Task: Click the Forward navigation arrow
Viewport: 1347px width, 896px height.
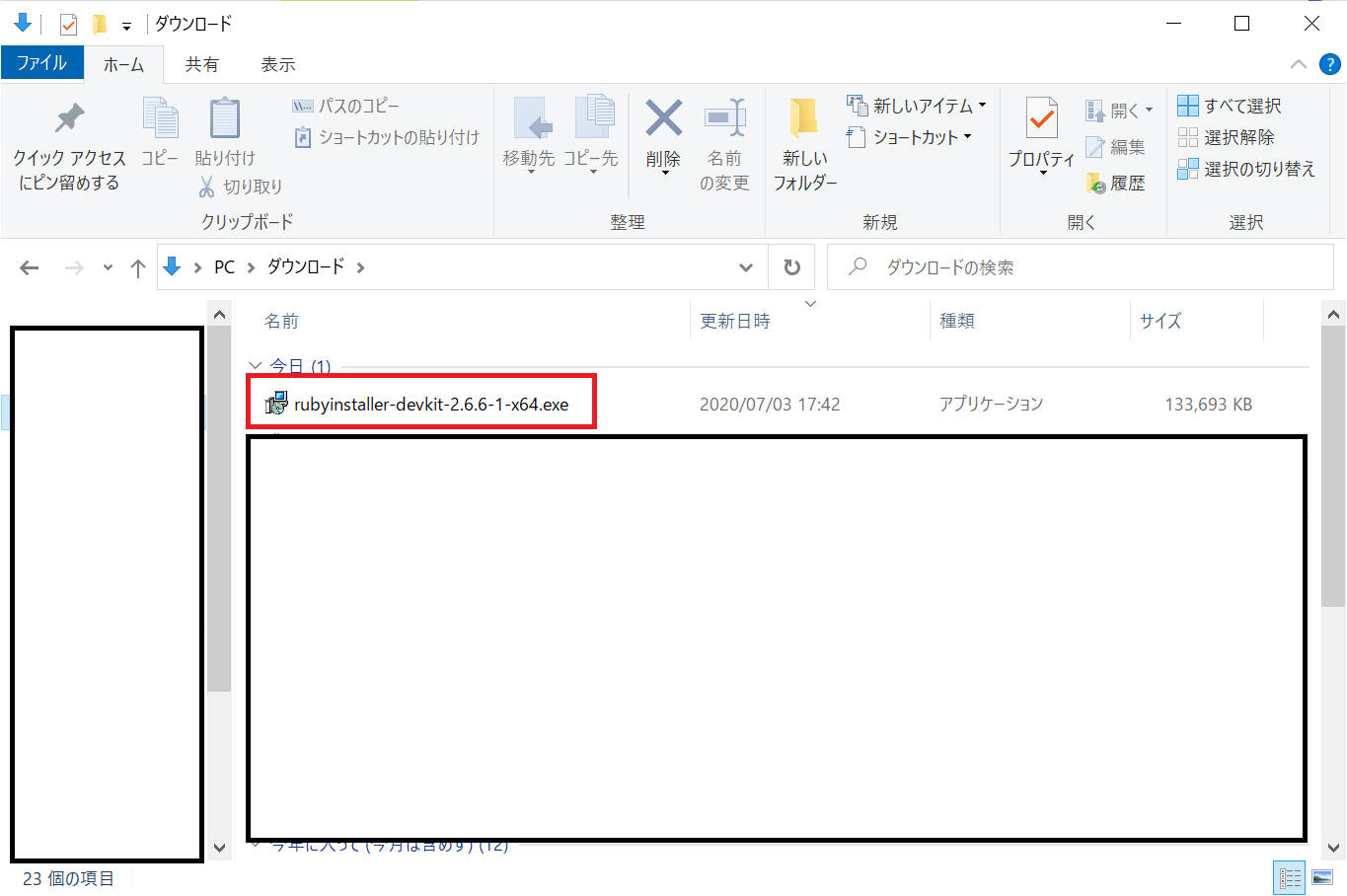Action: [74, 267]
